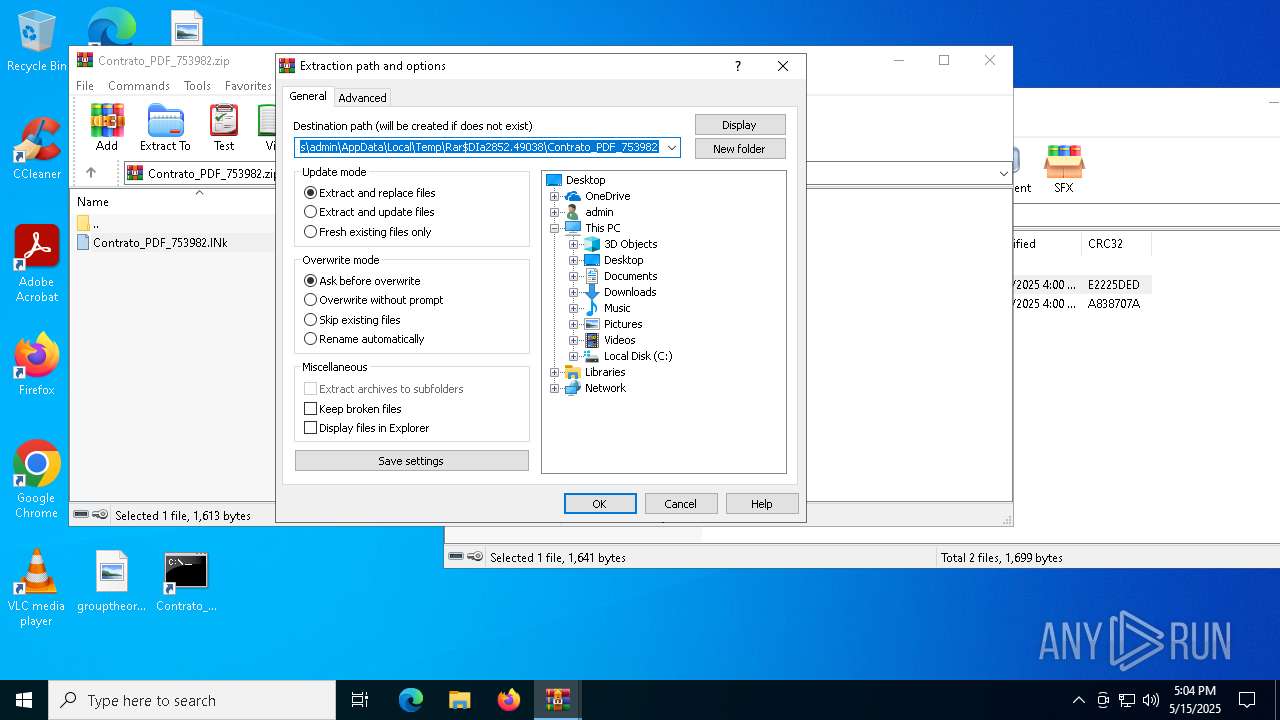The width and height of the screenshot is (1280, 720).
Task: Click the Display button
Action: click(x=740, y=125)
